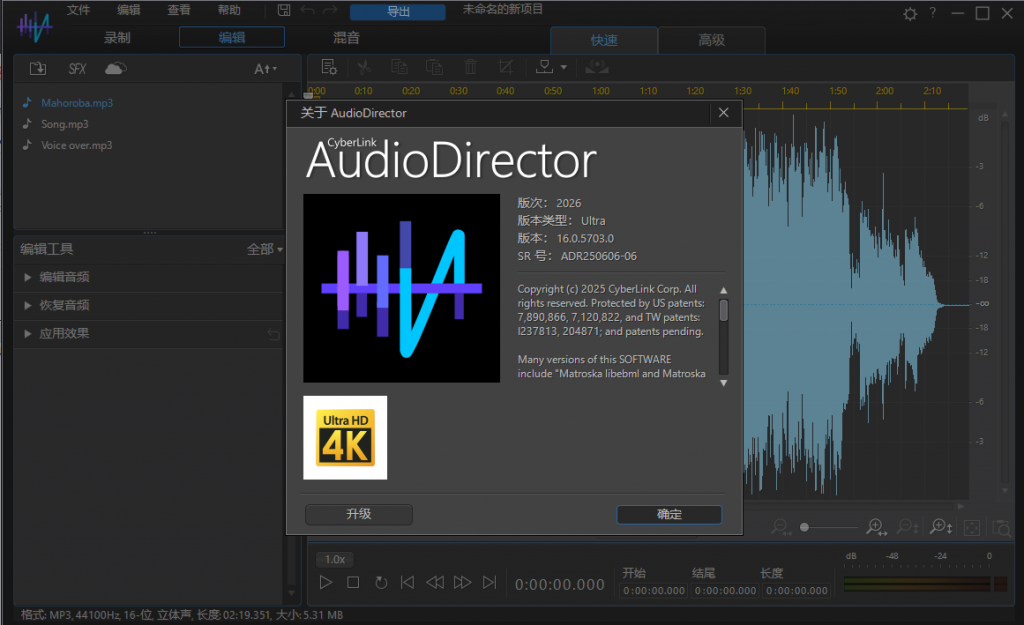The image size is (1024, 625).
Task: Expand the 编辑音频 section
Action: pyautogui.click(x=64, y=277)
